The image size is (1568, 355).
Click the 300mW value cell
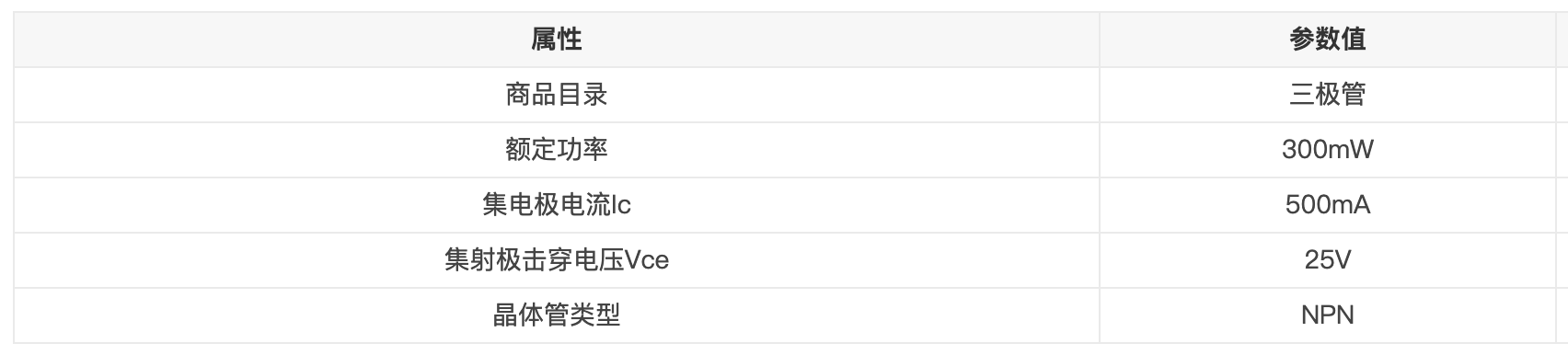pyautogui.click(x=1327, y=150)
